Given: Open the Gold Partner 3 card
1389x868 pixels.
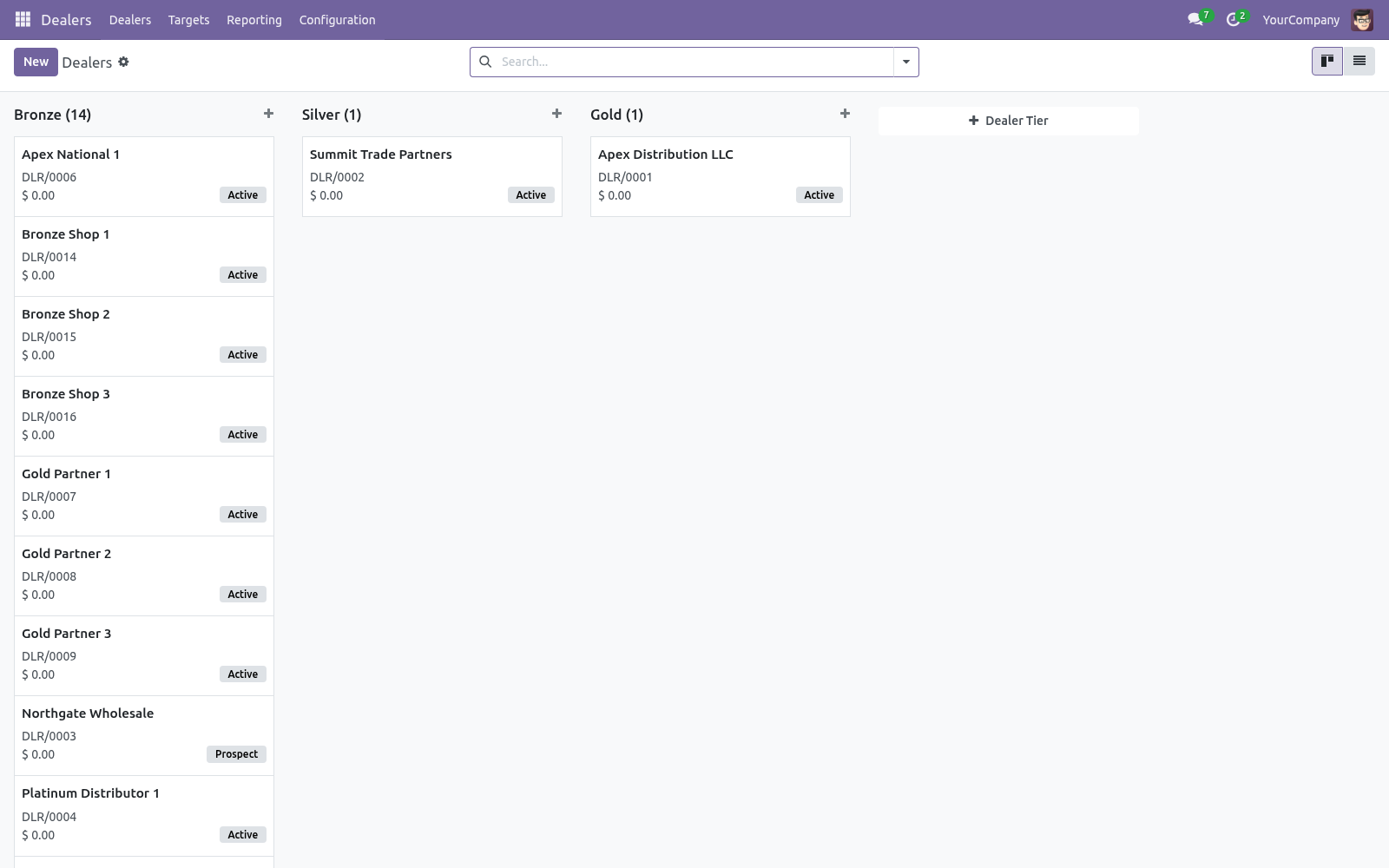Looking at the screenshot, I should (144, 655).
